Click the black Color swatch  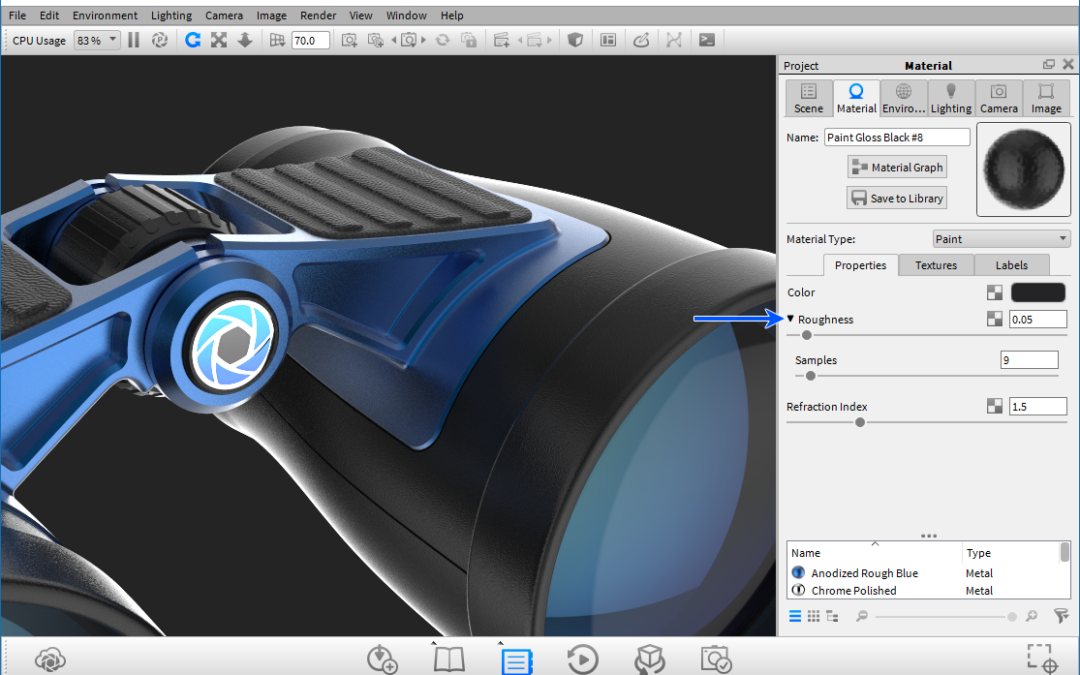coord(1038,293)
